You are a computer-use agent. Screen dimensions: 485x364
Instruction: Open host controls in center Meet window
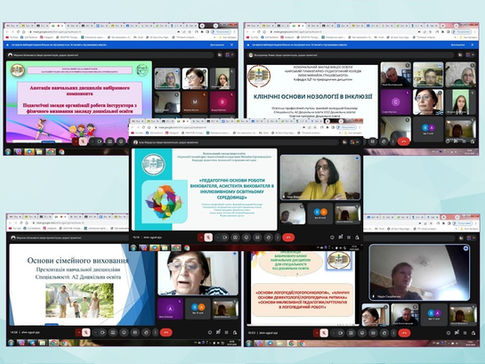pos(357,237)
